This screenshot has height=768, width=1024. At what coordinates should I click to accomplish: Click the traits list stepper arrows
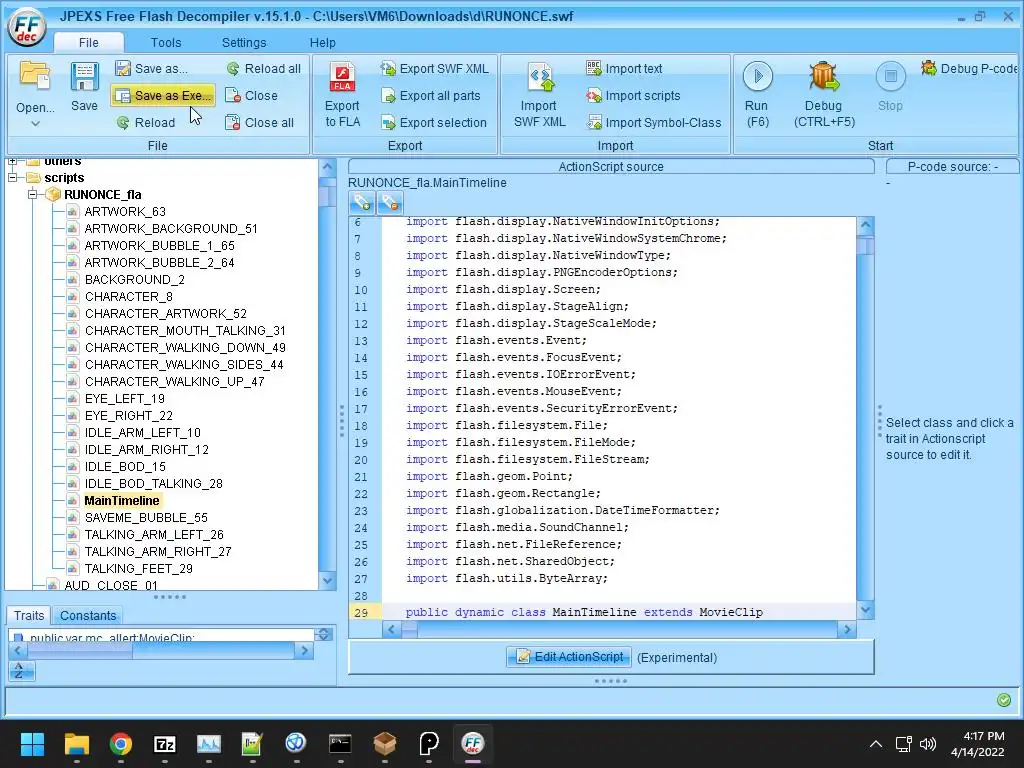tap(324, 634)
